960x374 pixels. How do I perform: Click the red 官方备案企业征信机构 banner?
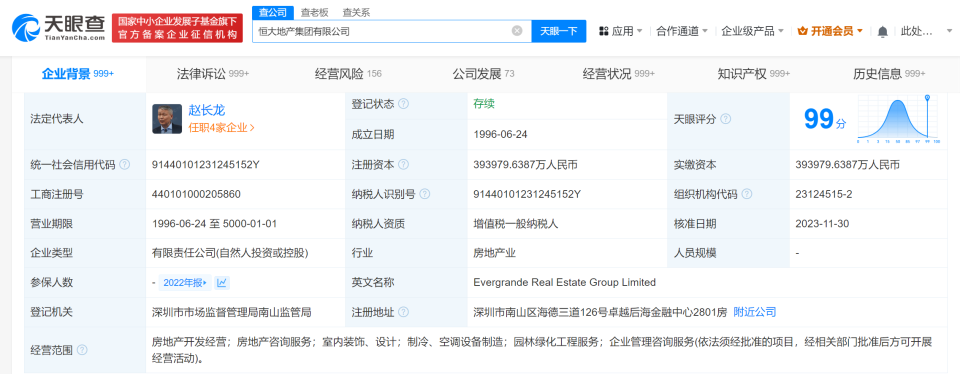click(x=178, y=28)
